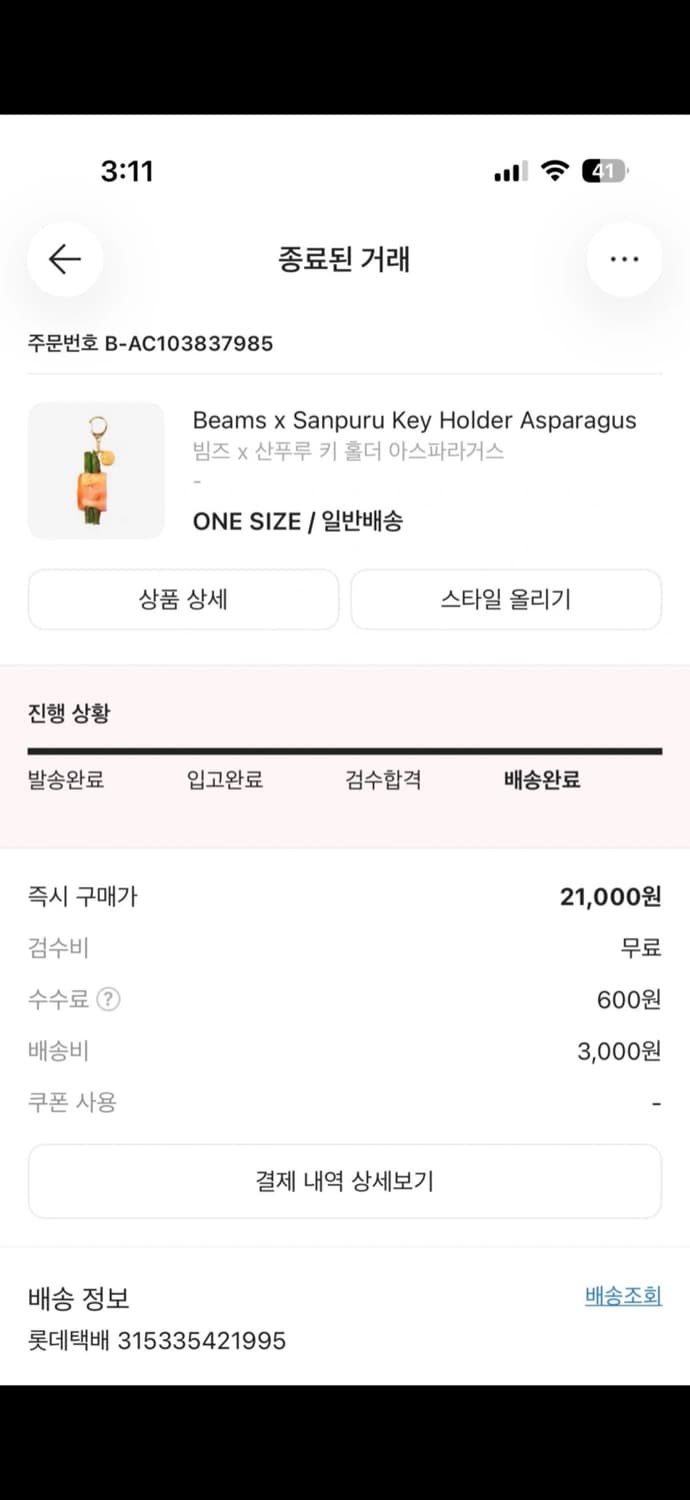Tap the back arrow to leave this screen
This screenshot has width=690, height=1500.
click(x=64, y=258)
